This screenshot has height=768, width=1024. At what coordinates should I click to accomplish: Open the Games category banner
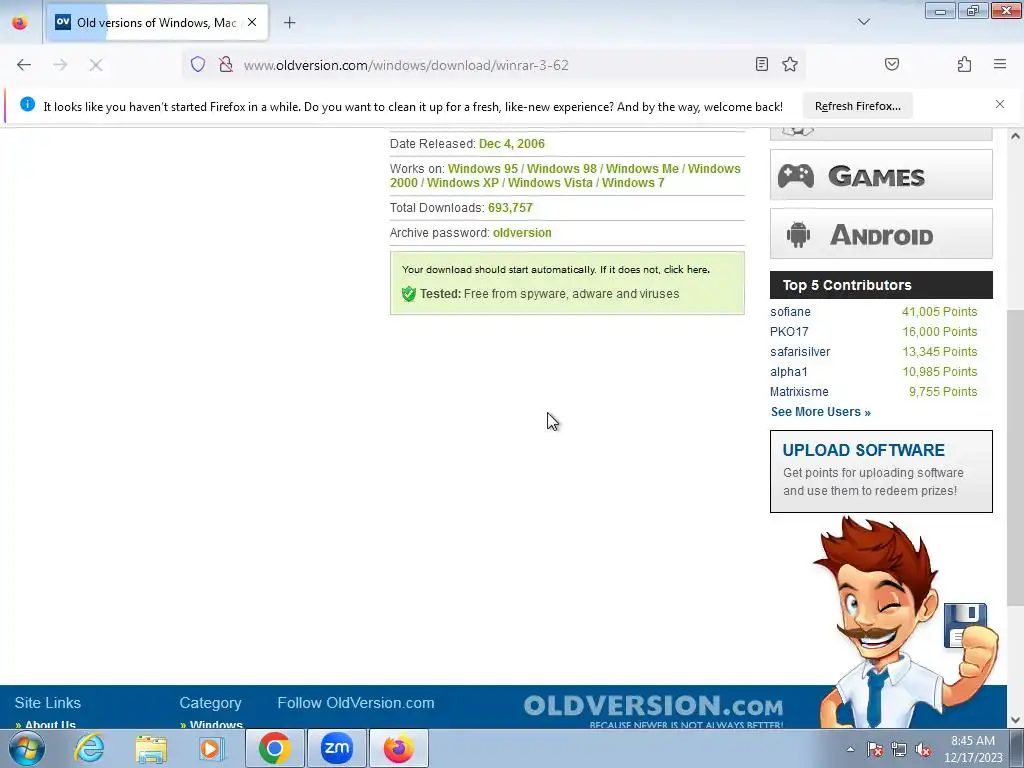pyautogui.click(x=881, y=175)
